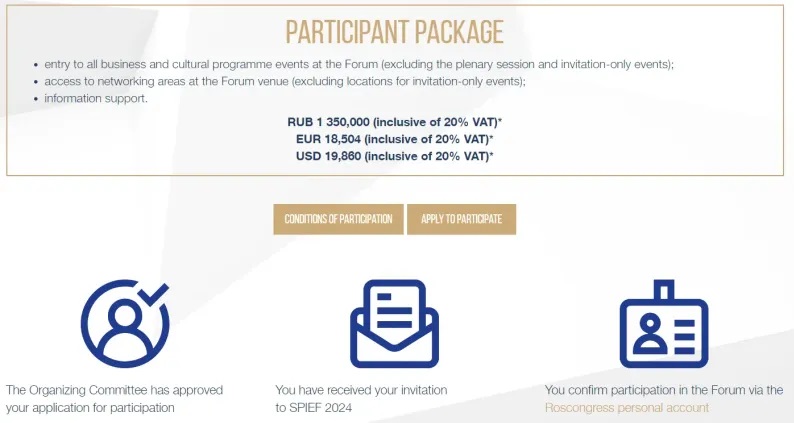Select the RUB 1 350,000 price line

tap(394, 121)
